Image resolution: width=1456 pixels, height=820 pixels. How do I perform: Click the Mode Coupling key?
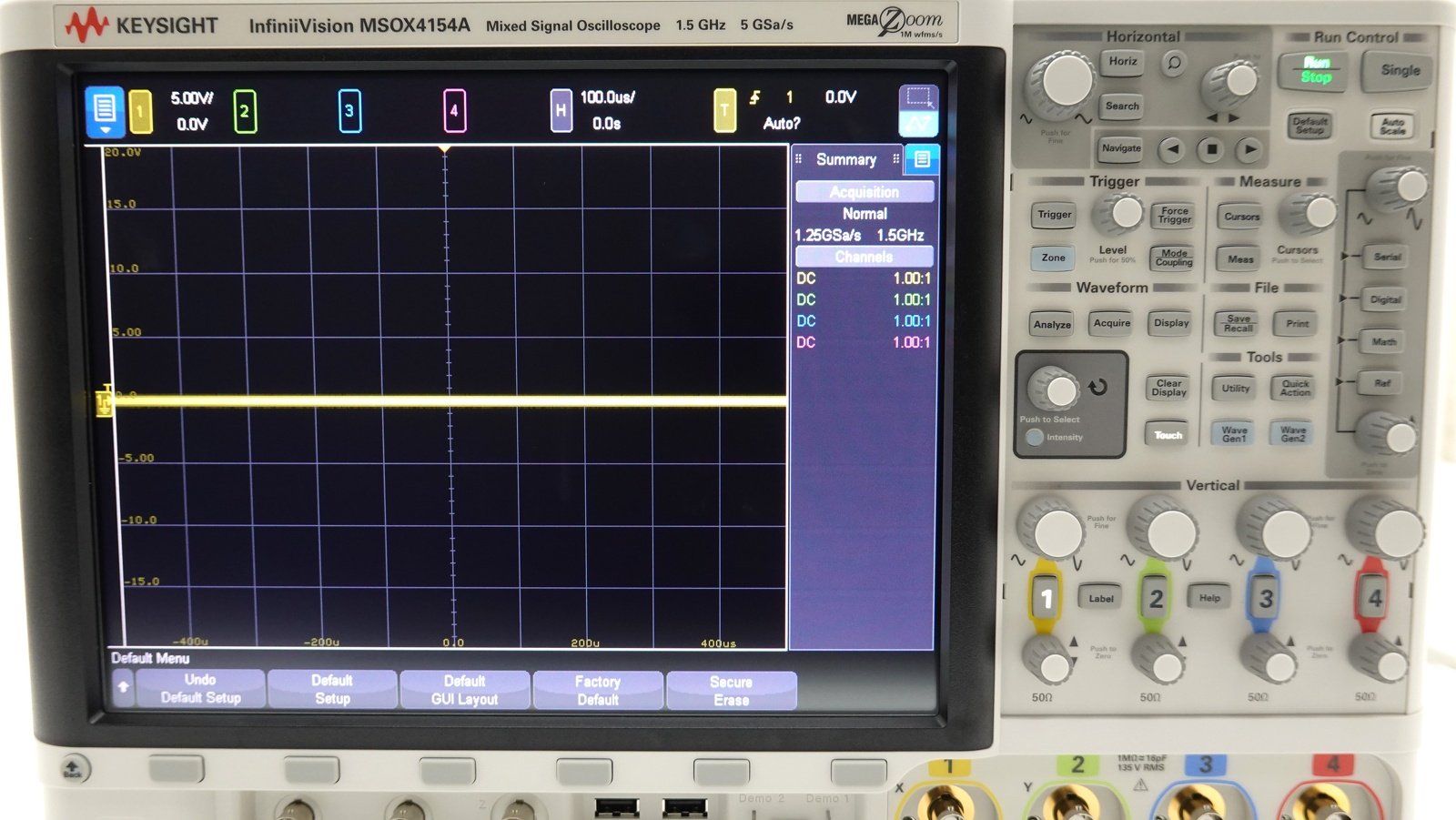click(1174, 258)
